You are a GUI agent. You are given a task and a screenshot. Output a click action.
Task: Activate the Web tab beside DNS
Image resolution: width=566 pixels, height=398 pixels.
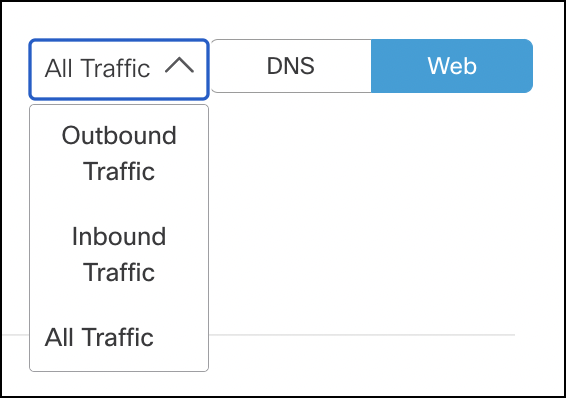tap(452, 66)
